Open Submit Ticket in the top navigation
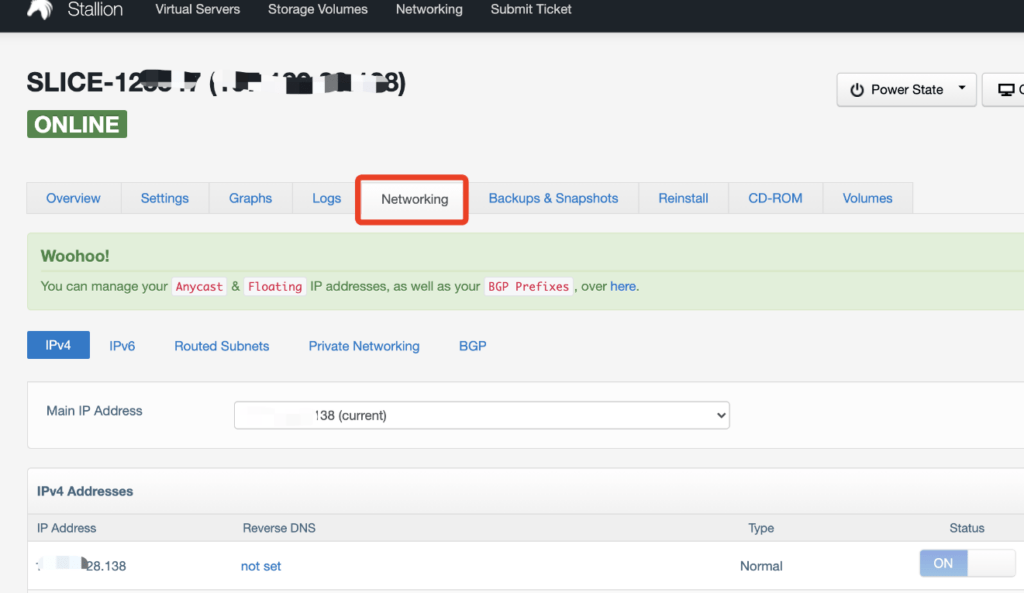 (x=531, y=10)
